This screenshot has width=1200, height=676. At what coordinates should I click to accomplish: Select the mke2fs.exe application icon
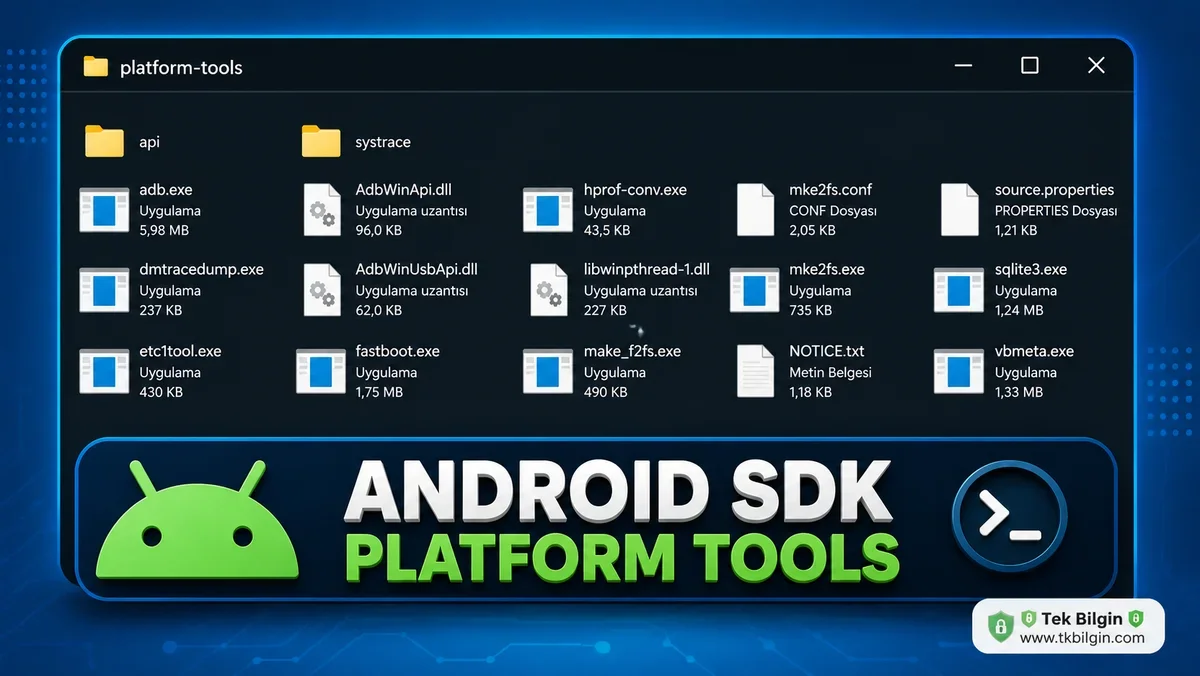click(755, 290)
